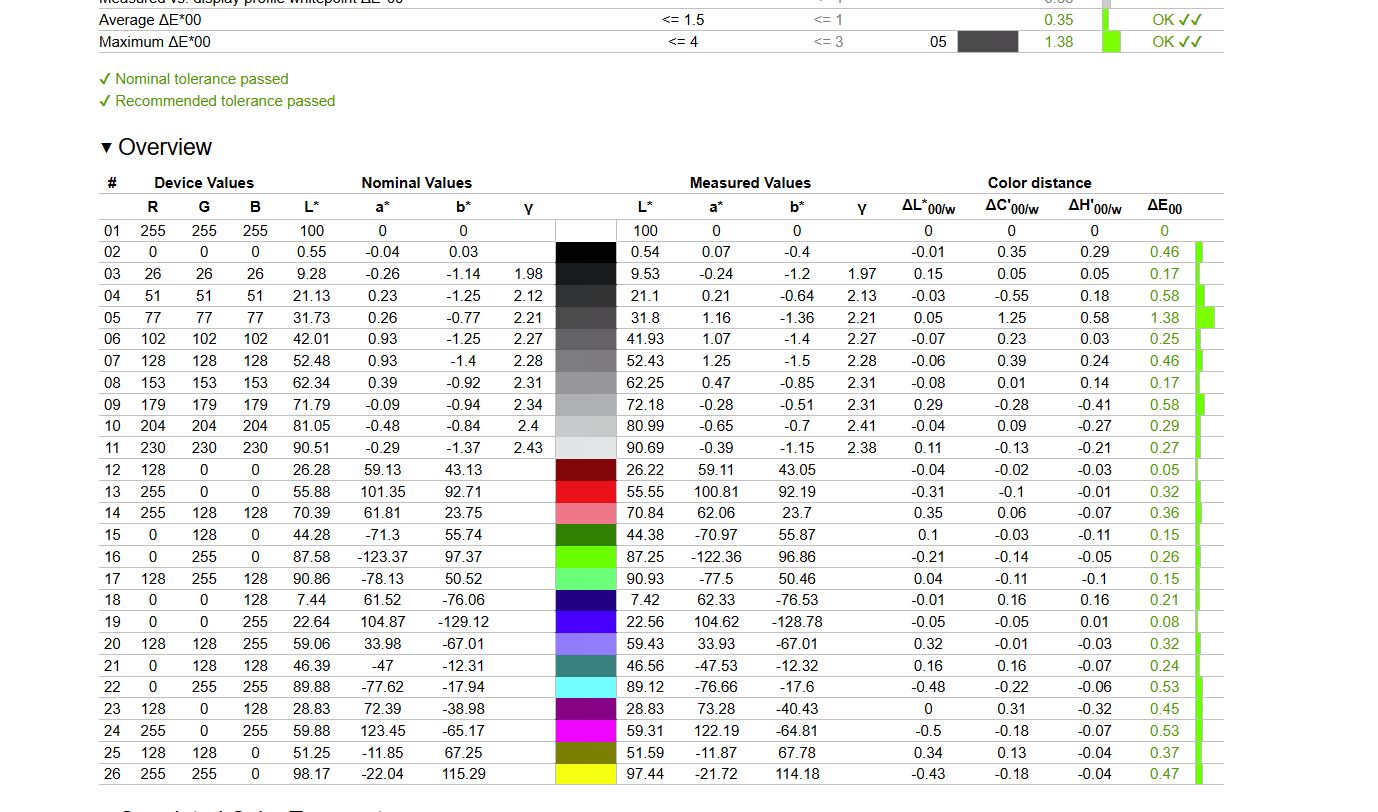Viewport: 1378px width, 812px height.
Task: Click the pure red swatch in row 13
Action: [x=586, y=491]
